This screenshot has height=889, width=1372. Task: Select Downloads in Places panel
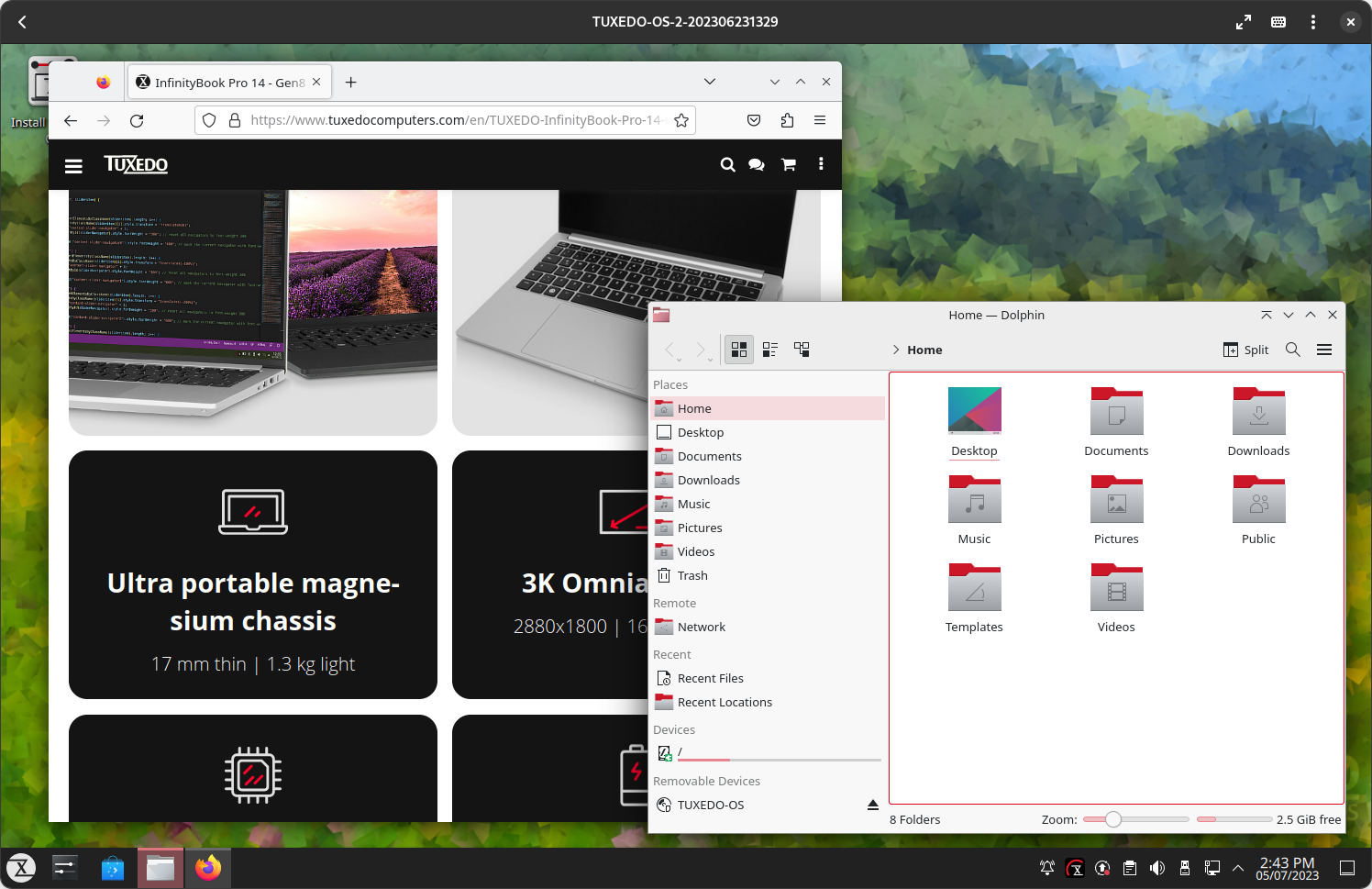[768, 480]
